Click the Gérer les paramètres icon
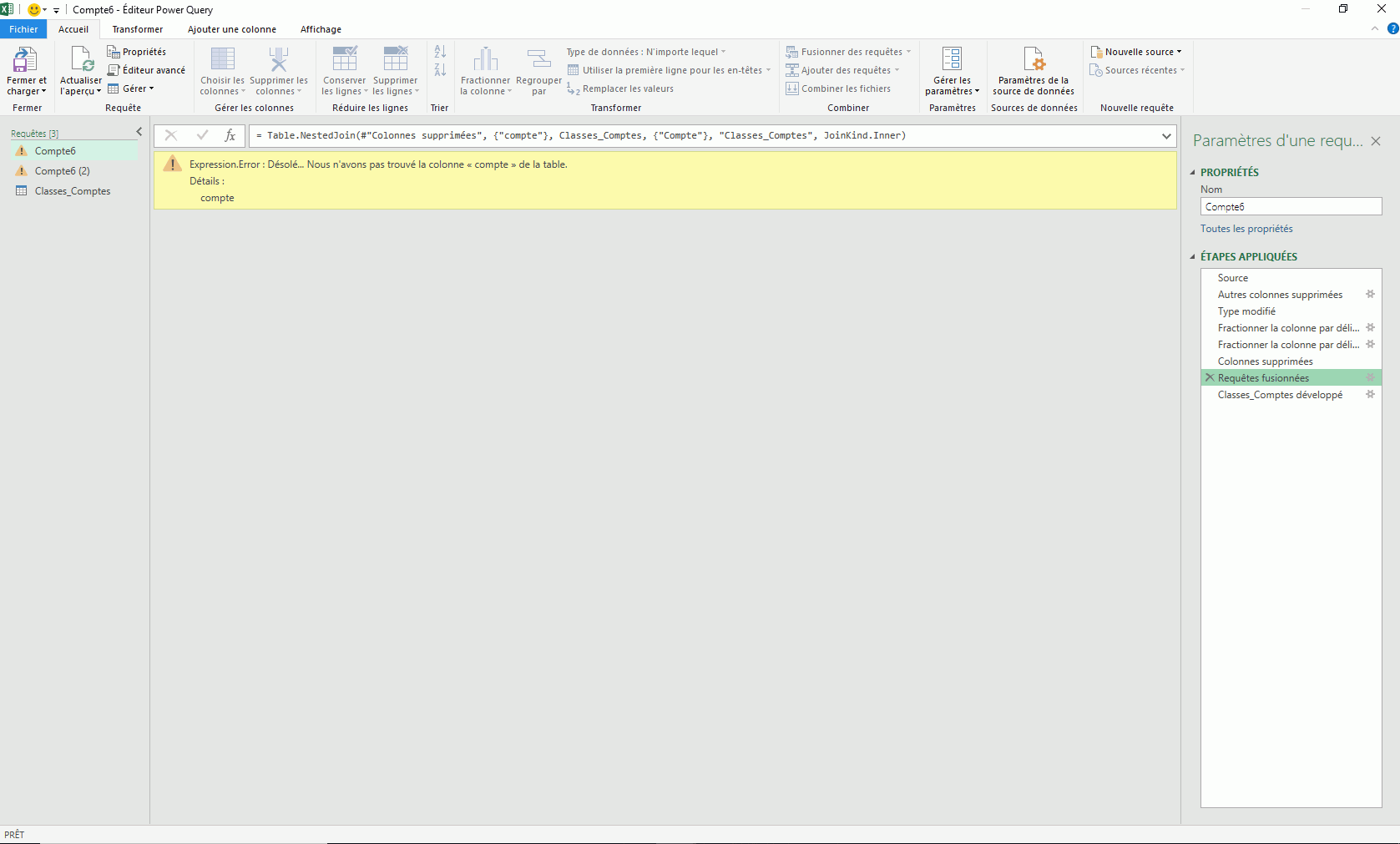Viewport: 1400px width, 844px height. tap(952, 60)
